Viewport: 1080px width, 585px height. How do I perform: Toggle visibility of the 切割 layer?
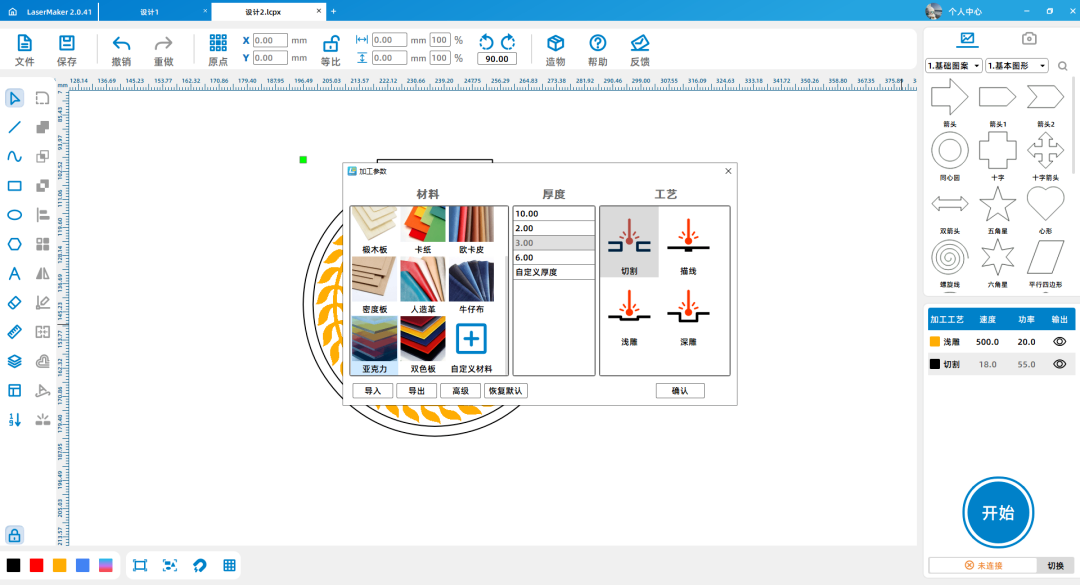(x=1059, y=365)
